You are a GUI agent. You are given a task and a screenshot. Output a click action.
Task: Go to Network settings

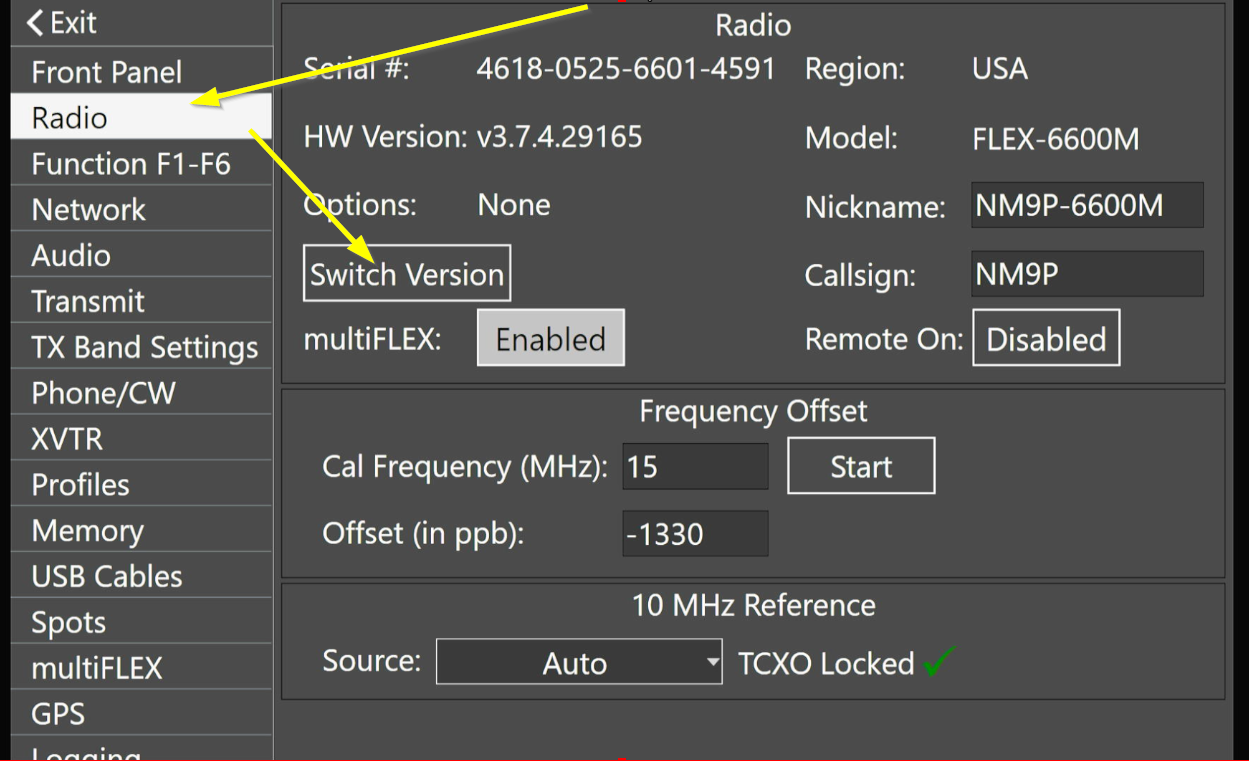tap(141, 210)
